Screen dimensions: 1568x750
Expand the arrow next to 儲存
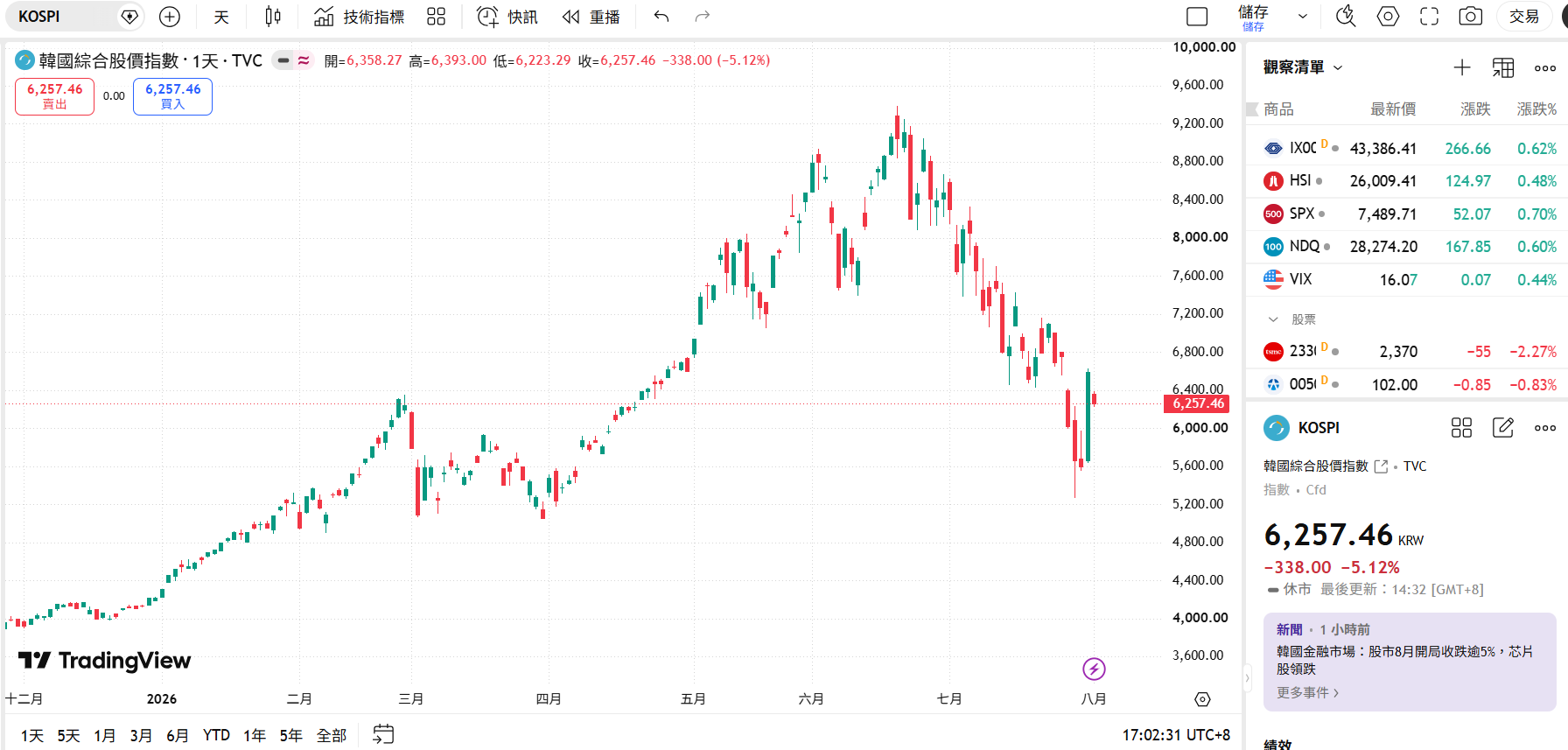(1303, 17)
